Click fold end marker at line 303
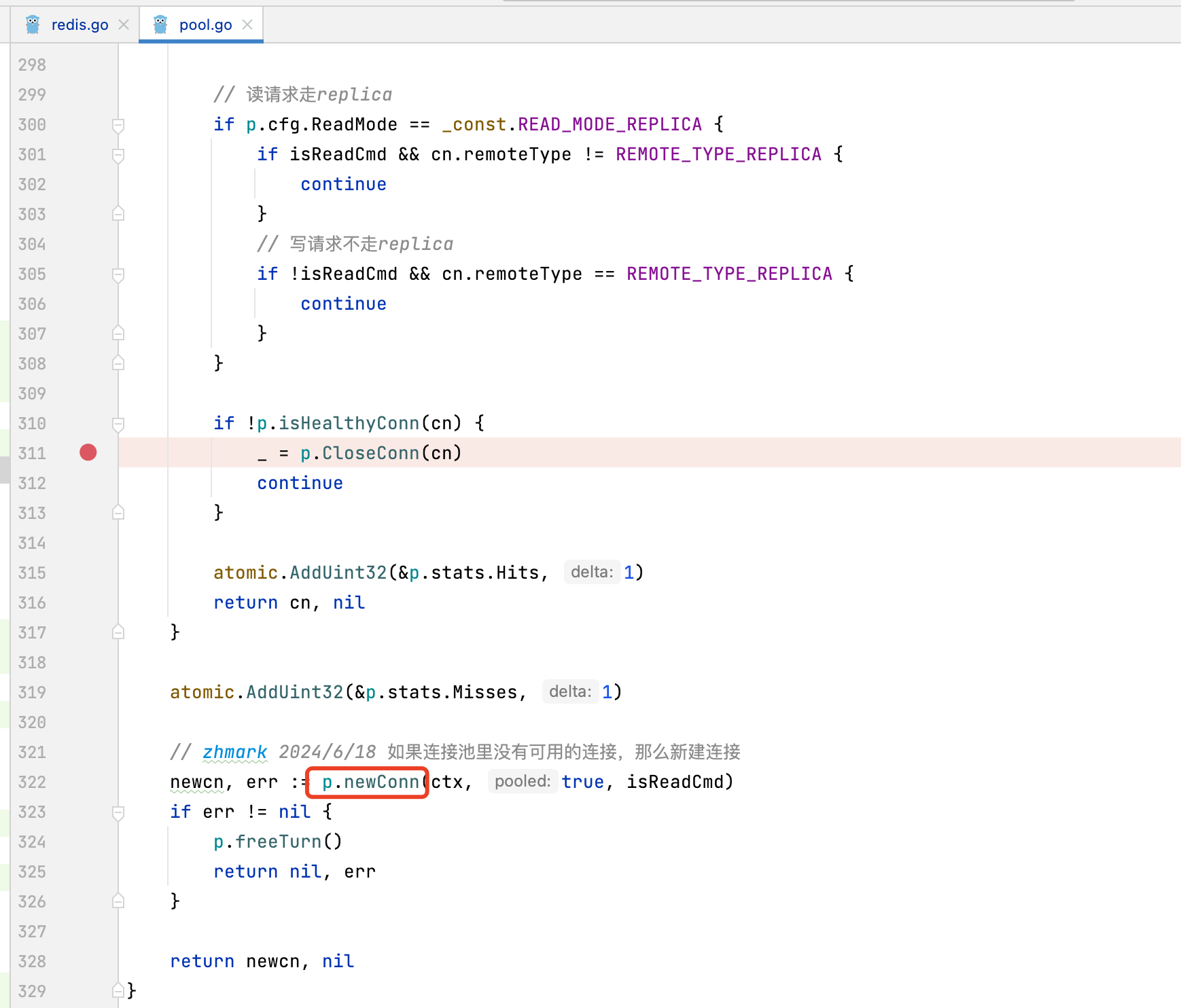Screen dimensions: 1181x1008 click(118, 214)
